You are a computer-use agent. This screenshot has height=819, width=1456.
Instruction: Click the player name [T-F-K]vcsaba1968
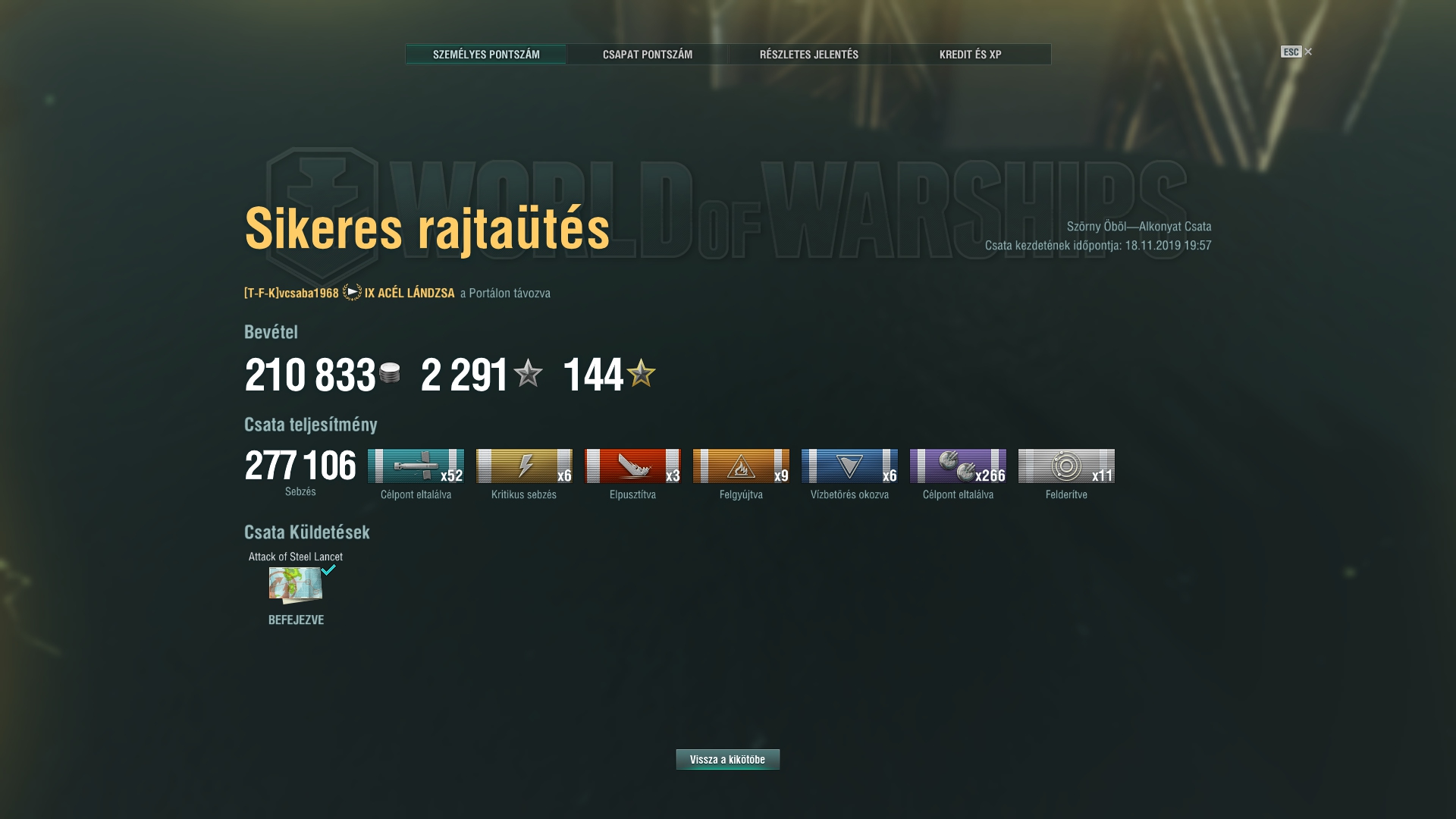(x=291, y=293)
